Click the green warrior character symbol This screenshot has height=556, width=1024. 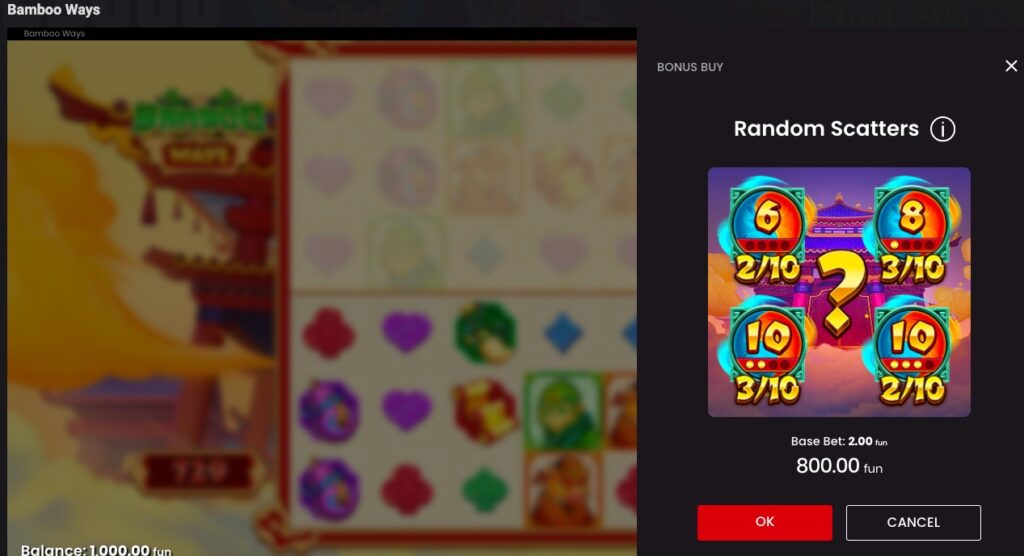(x=562, y=410)
